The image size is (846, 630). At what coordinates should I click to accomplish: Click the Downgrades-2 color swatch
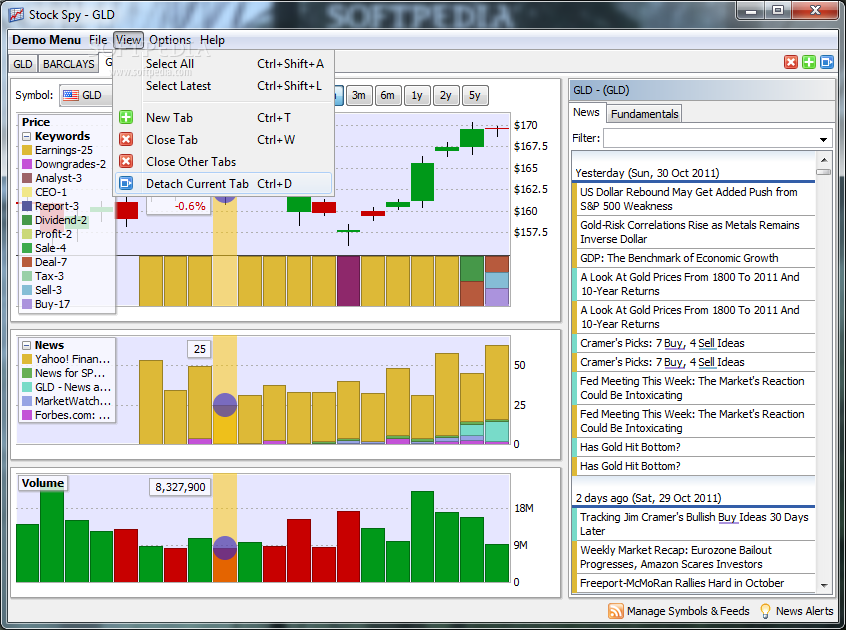pyautogui.click(x=27, y=165)
